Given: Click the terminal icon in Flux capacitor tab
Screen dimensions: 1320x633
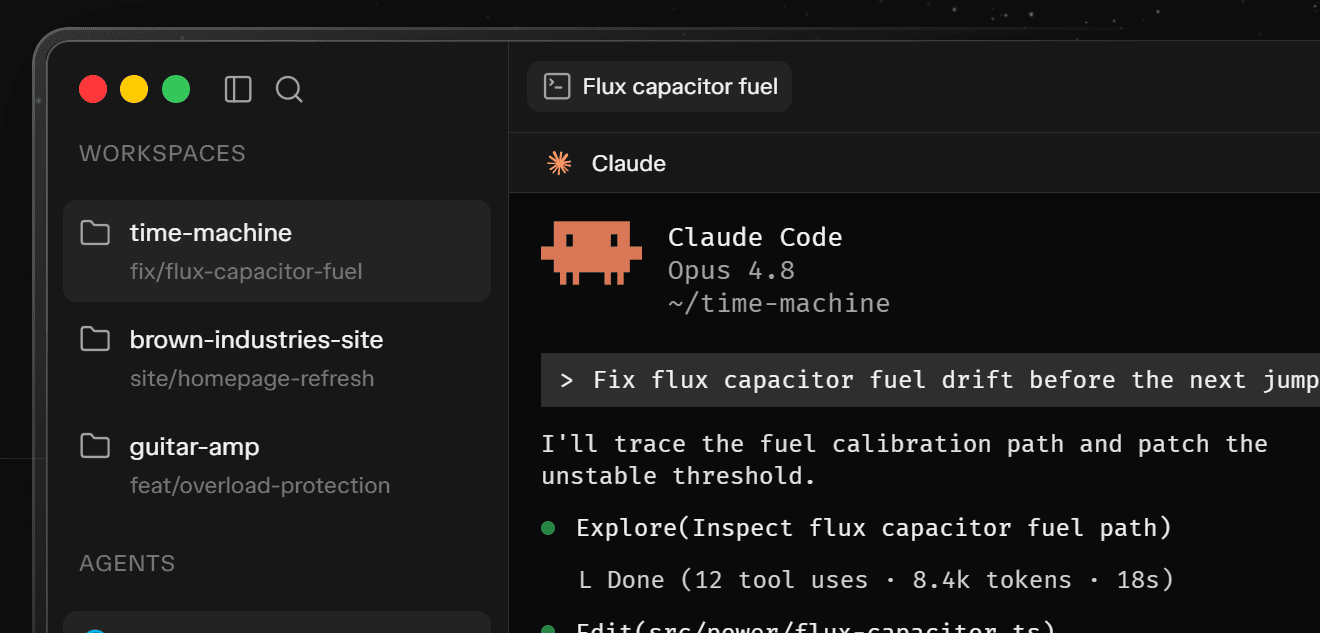Looking at the screenshot, I should [557, 87].
